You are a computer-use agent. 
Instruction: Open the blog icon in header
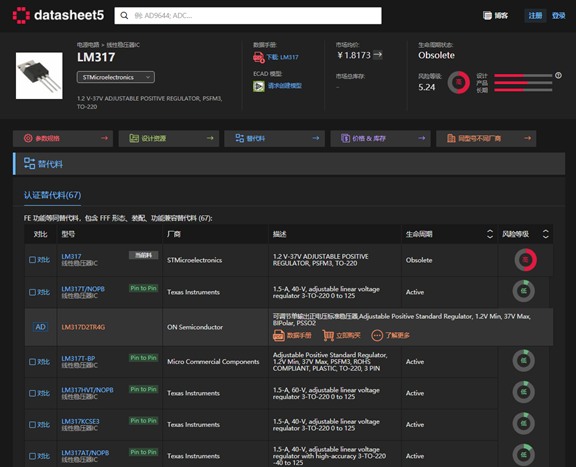(x=487, y=15)
